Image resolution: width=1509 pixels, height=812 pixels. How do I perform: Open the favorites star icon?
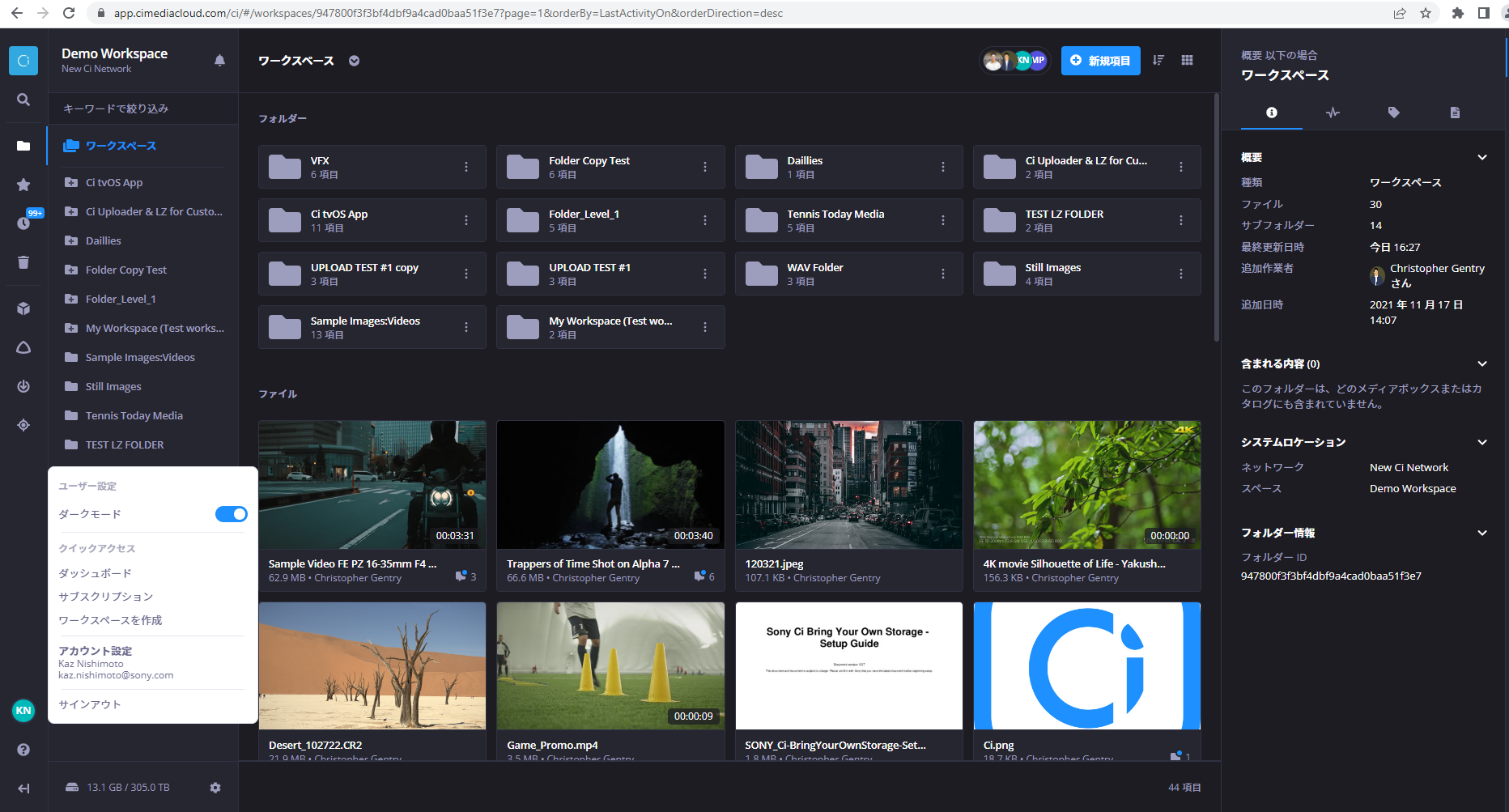[23, 185]
